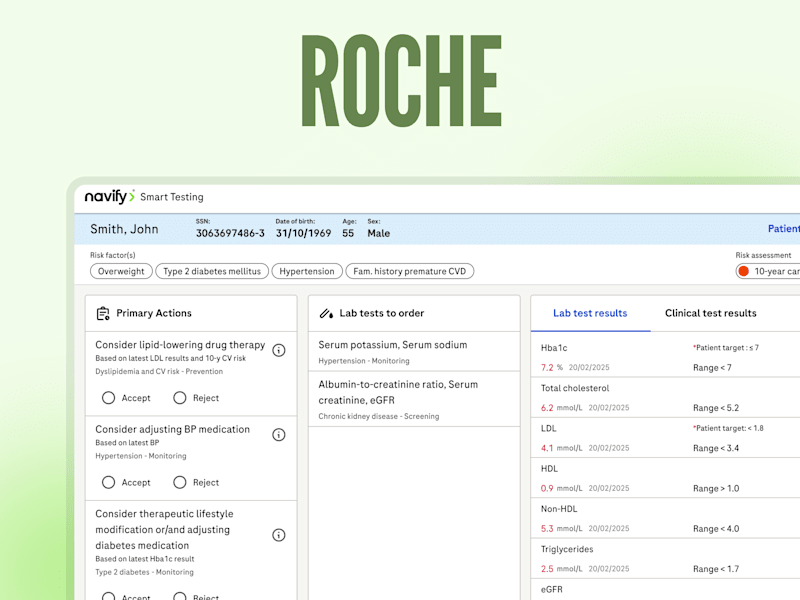This screenshot has height=600, width=800.
Task: Reject adjusting BP medication
Action: click(x=180, y=483)
